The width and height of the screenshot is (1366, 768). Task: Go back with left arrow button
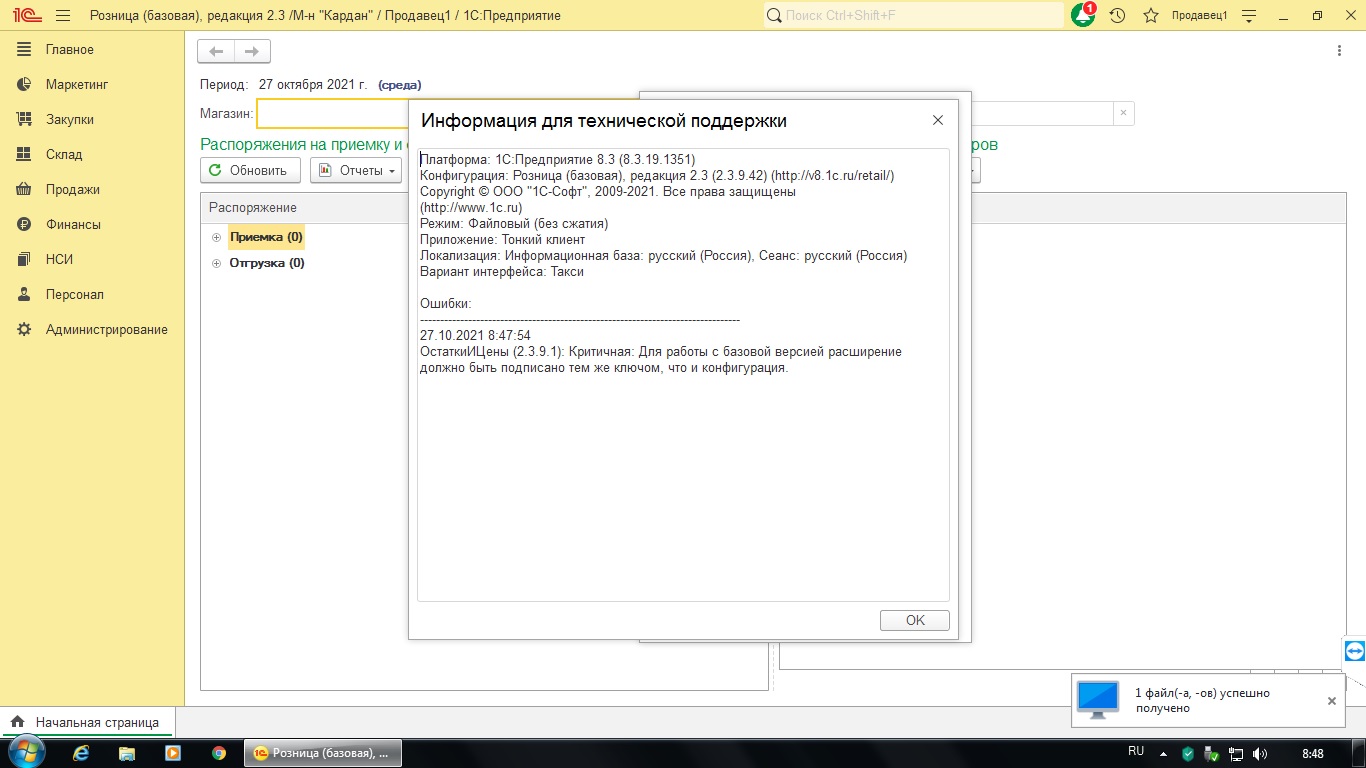(216, 51)
